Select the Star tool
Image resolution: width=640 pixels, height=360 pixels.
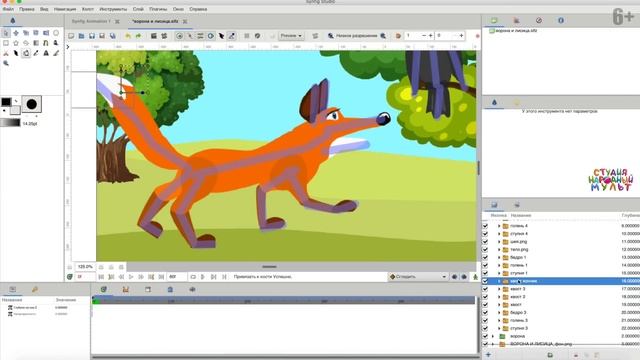[16, 43]
